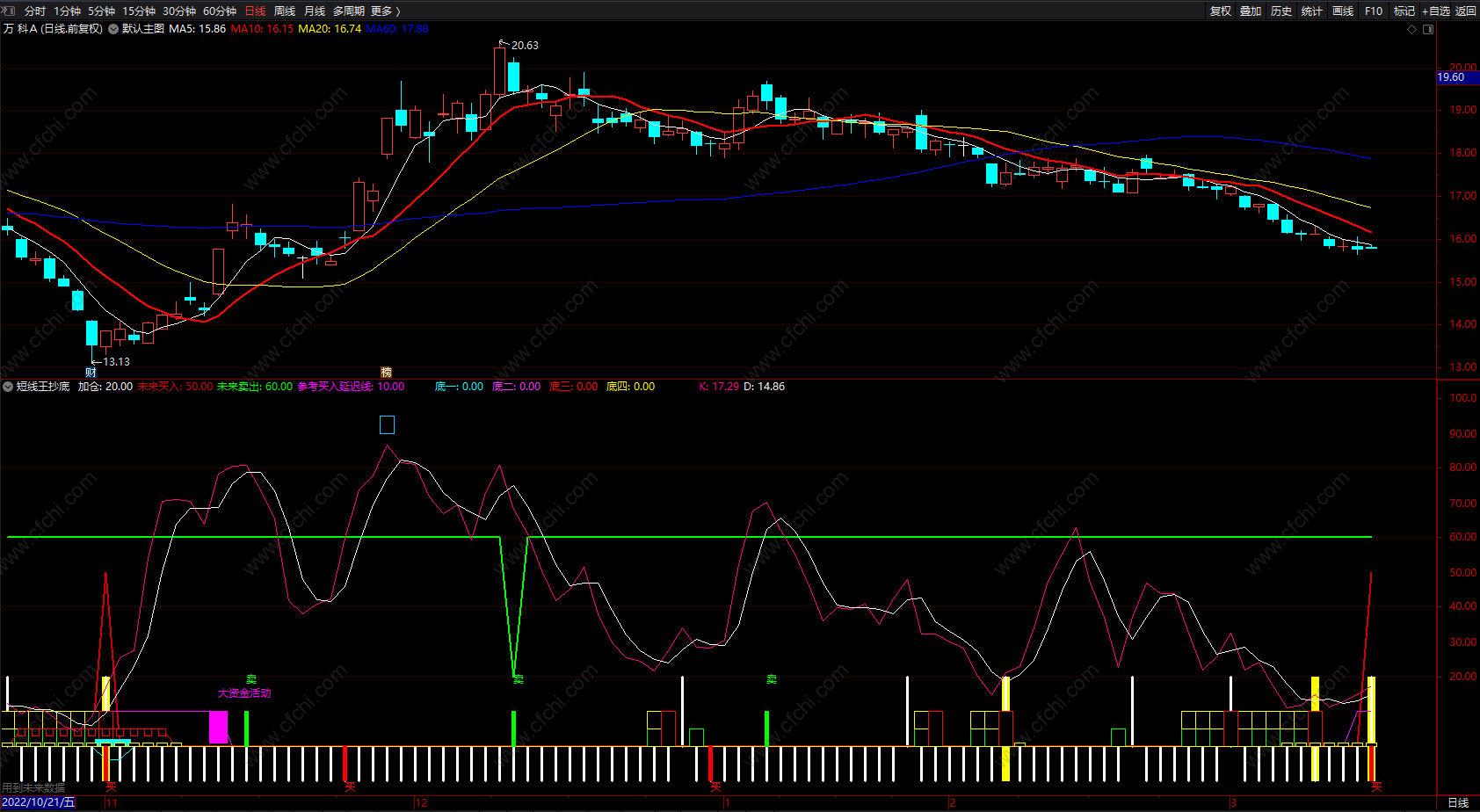The image size is (1480, 812).
Task: Toggle 复权 price adjustment
Action: coord(1220,11)
